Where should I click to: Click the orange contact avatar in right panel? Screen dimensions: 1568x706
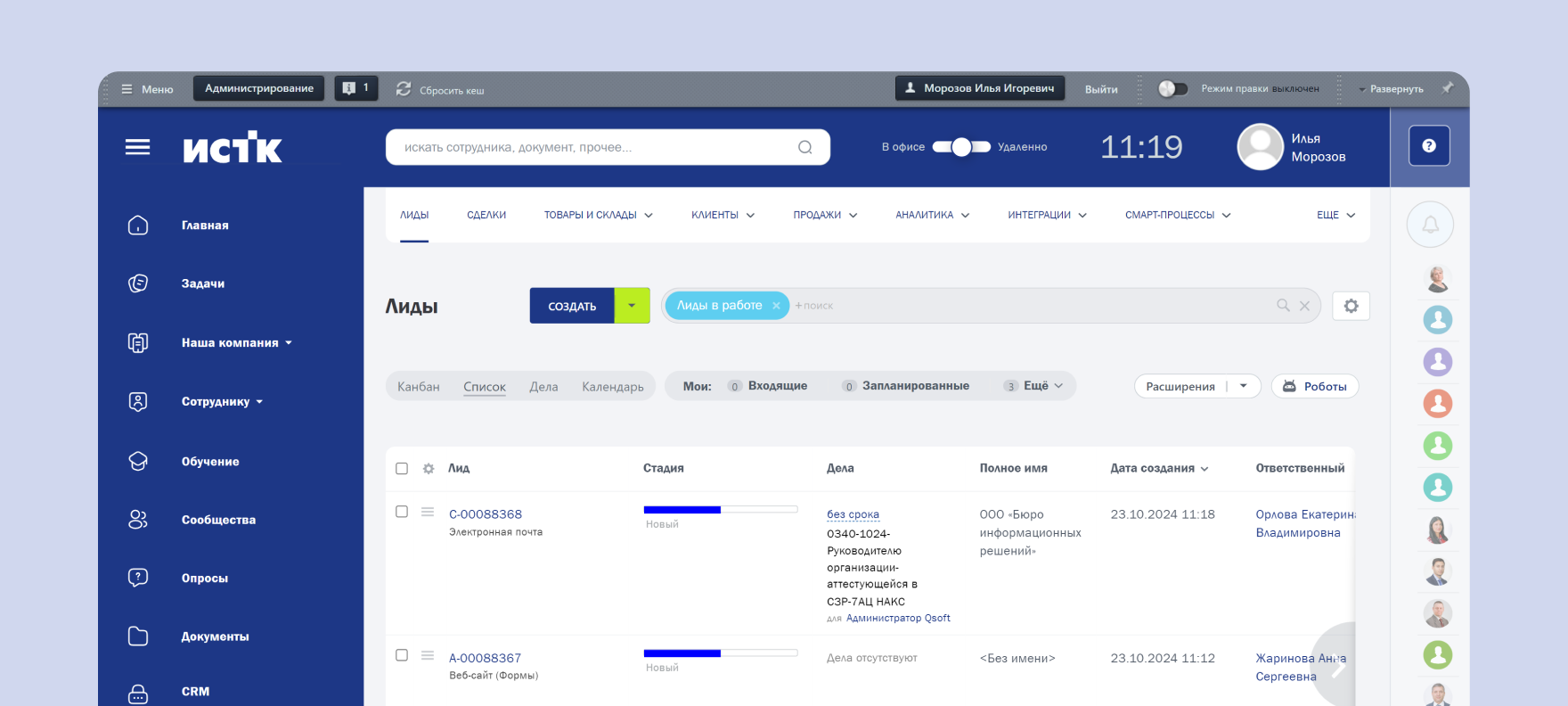1437,404
